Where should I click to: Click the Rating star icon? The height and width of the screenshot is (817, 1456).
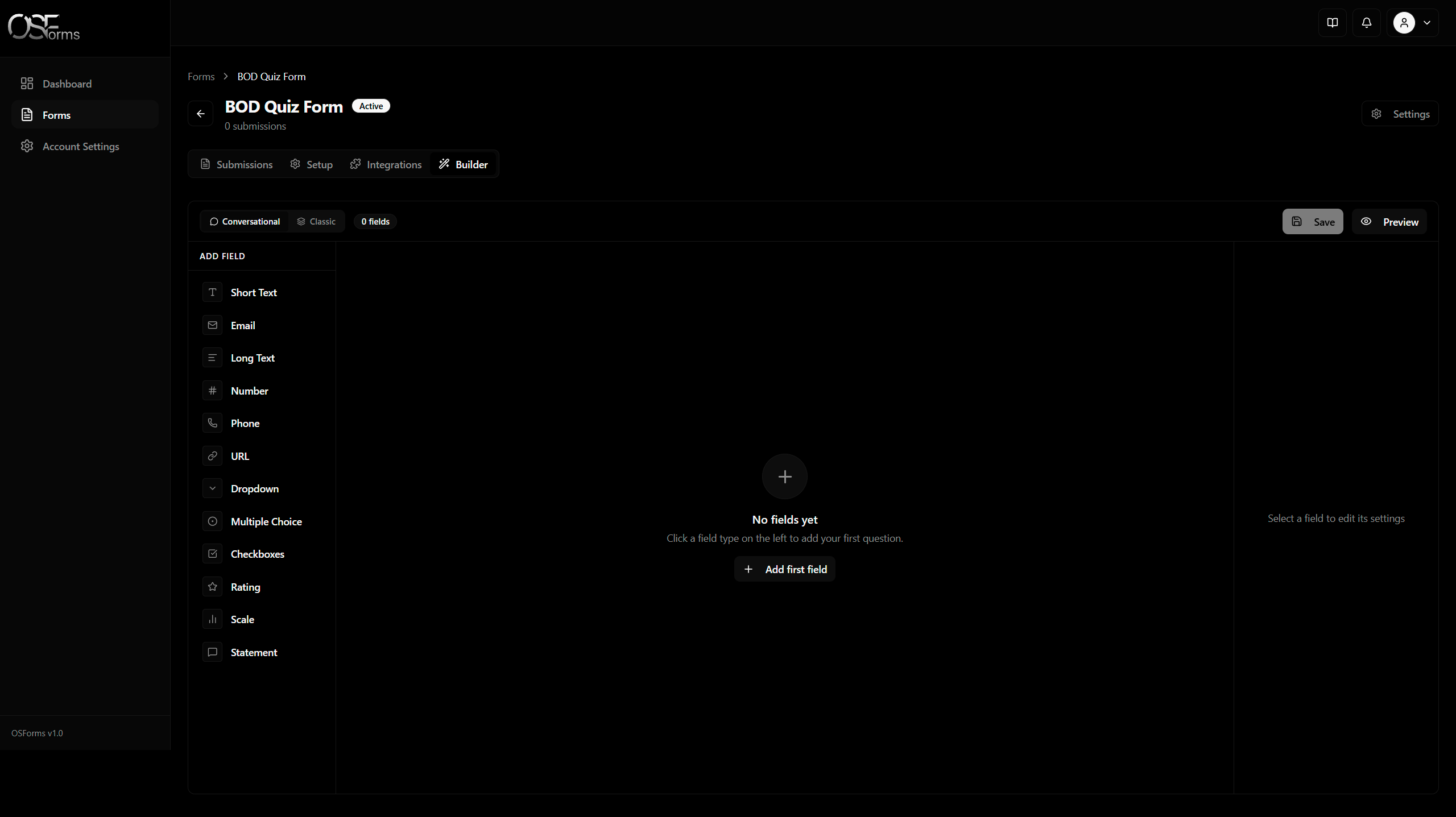212,586
